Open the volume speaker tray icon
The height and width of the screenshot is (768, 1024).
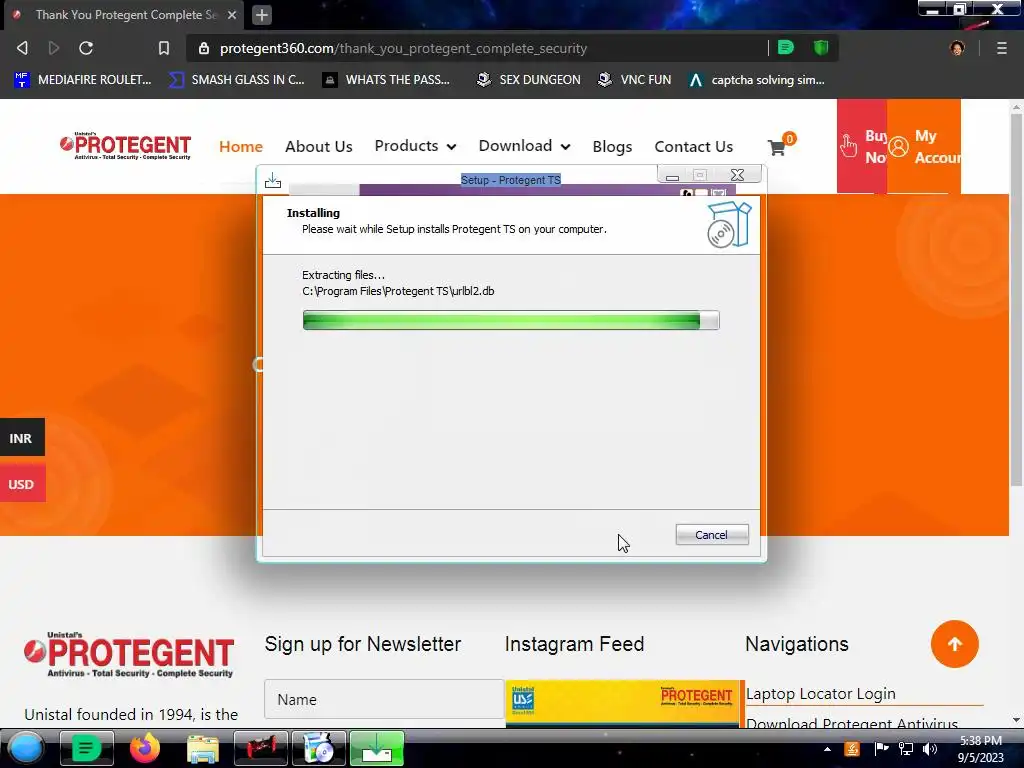tap(930, 749)
